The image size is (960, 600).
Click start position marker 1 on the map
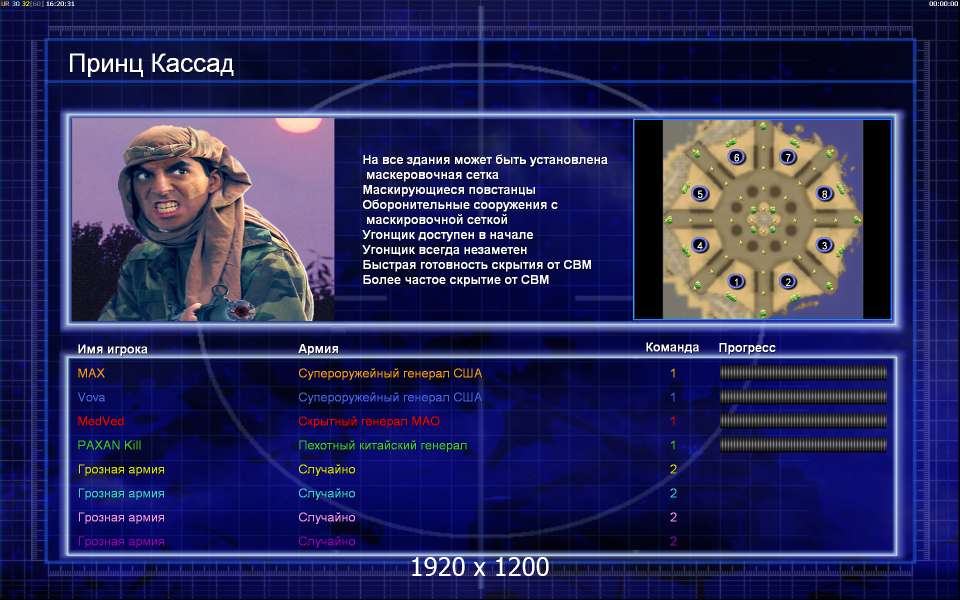[736, 282]
